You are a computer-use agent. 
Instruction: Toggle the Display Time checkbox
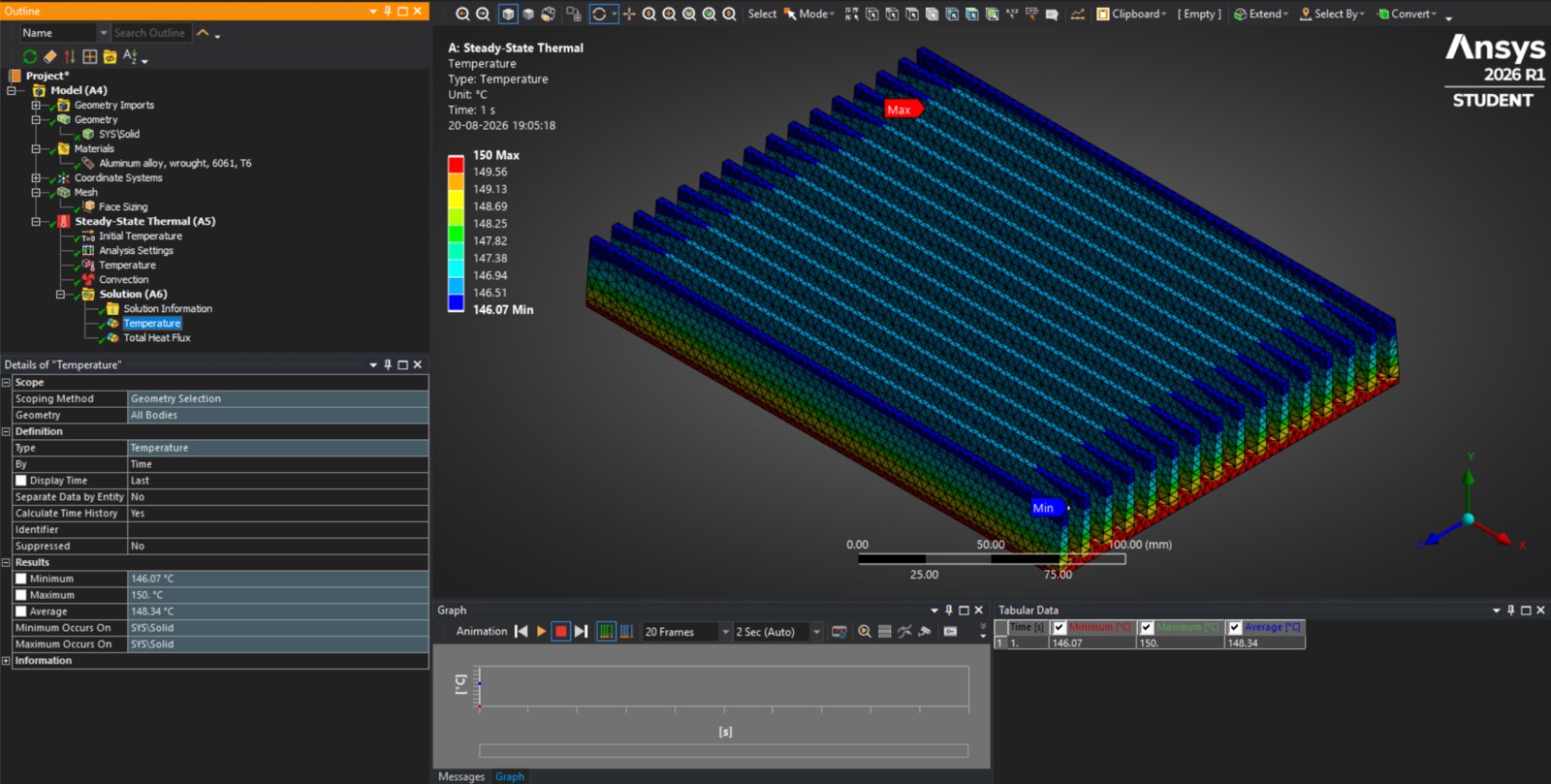click(x=20, y=481)
